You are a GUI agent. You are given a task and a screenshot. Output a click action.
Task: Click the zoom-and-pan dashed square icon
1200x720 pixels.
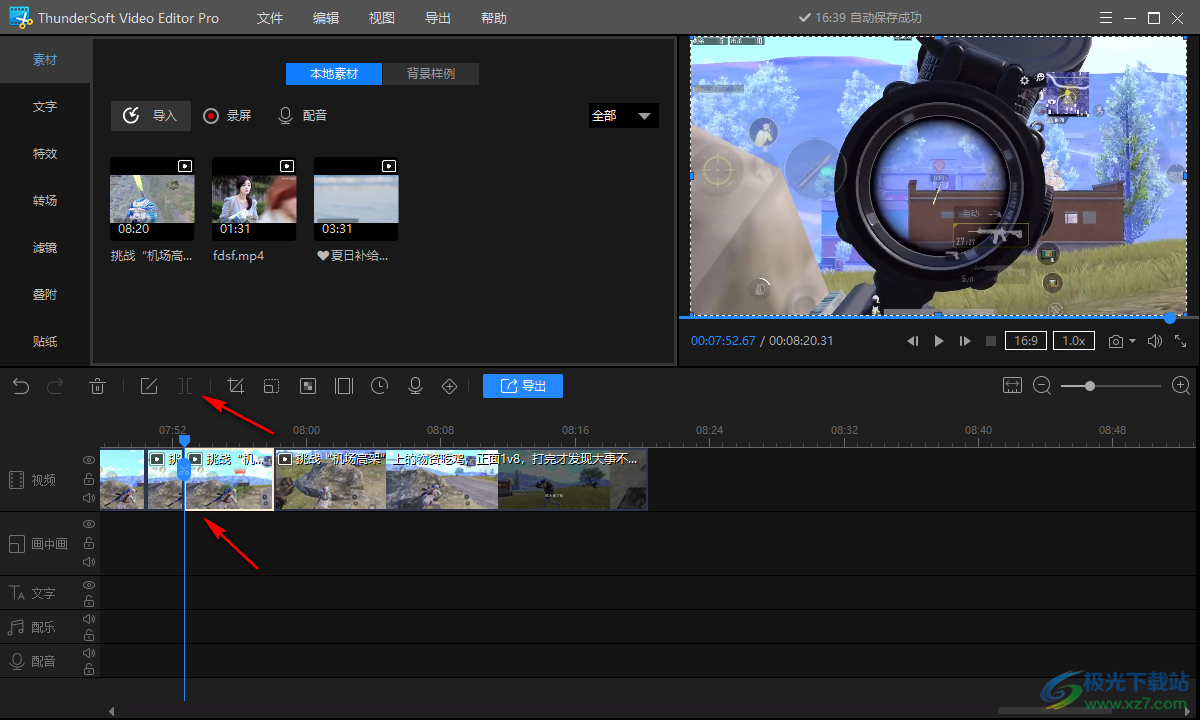click(x=271, y=386)
